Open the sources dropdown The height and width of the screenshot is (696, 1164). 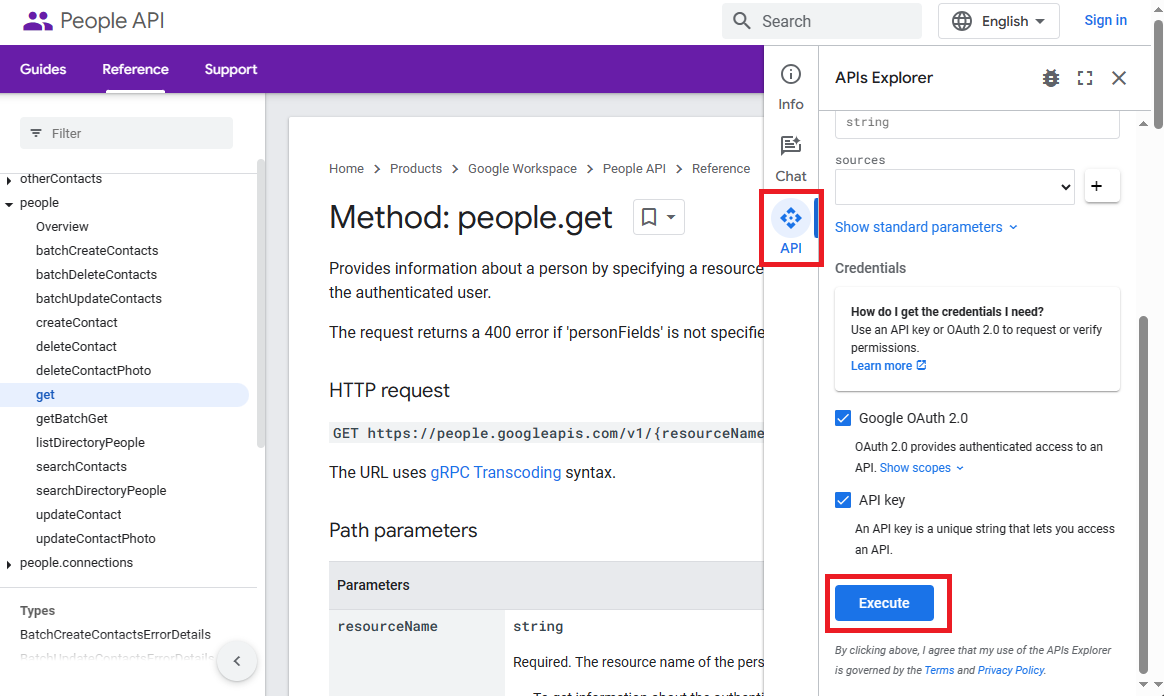[955, 187]
